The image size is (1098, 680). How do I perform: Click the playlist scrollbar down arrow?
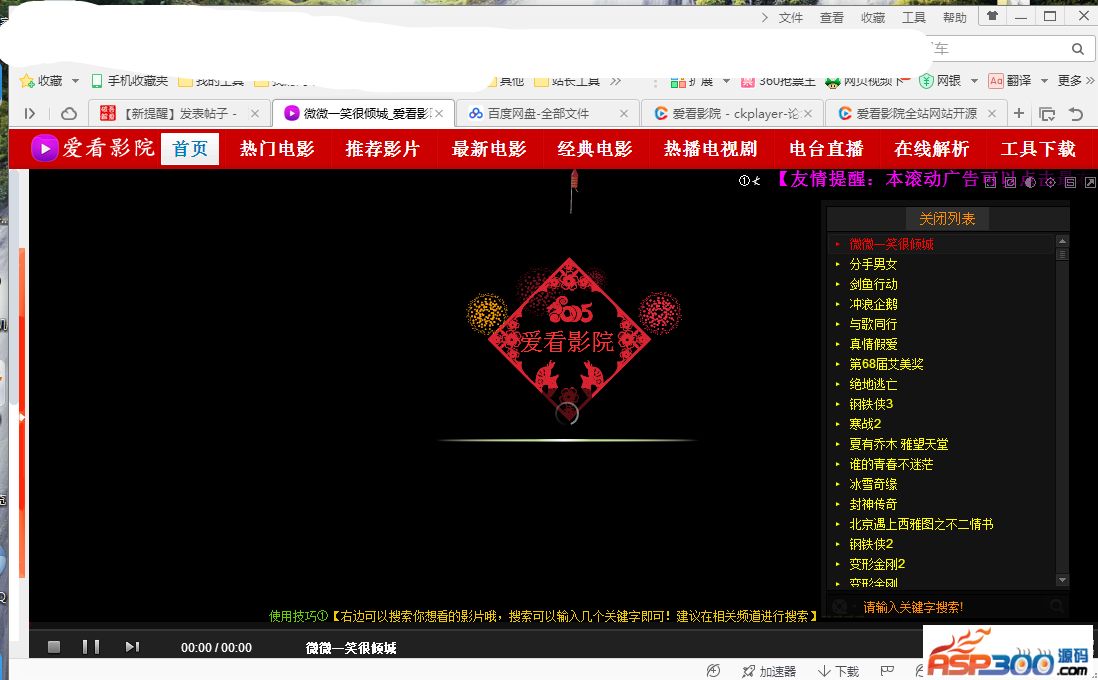pyautogui.click(x=1062, y=580)
